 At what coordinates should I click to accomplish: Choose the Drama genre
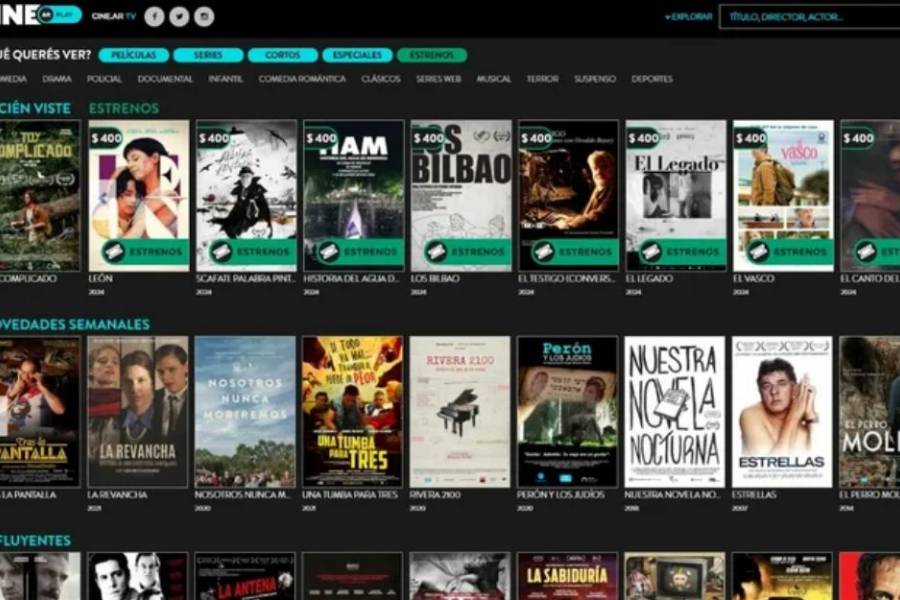pos(57,79)
